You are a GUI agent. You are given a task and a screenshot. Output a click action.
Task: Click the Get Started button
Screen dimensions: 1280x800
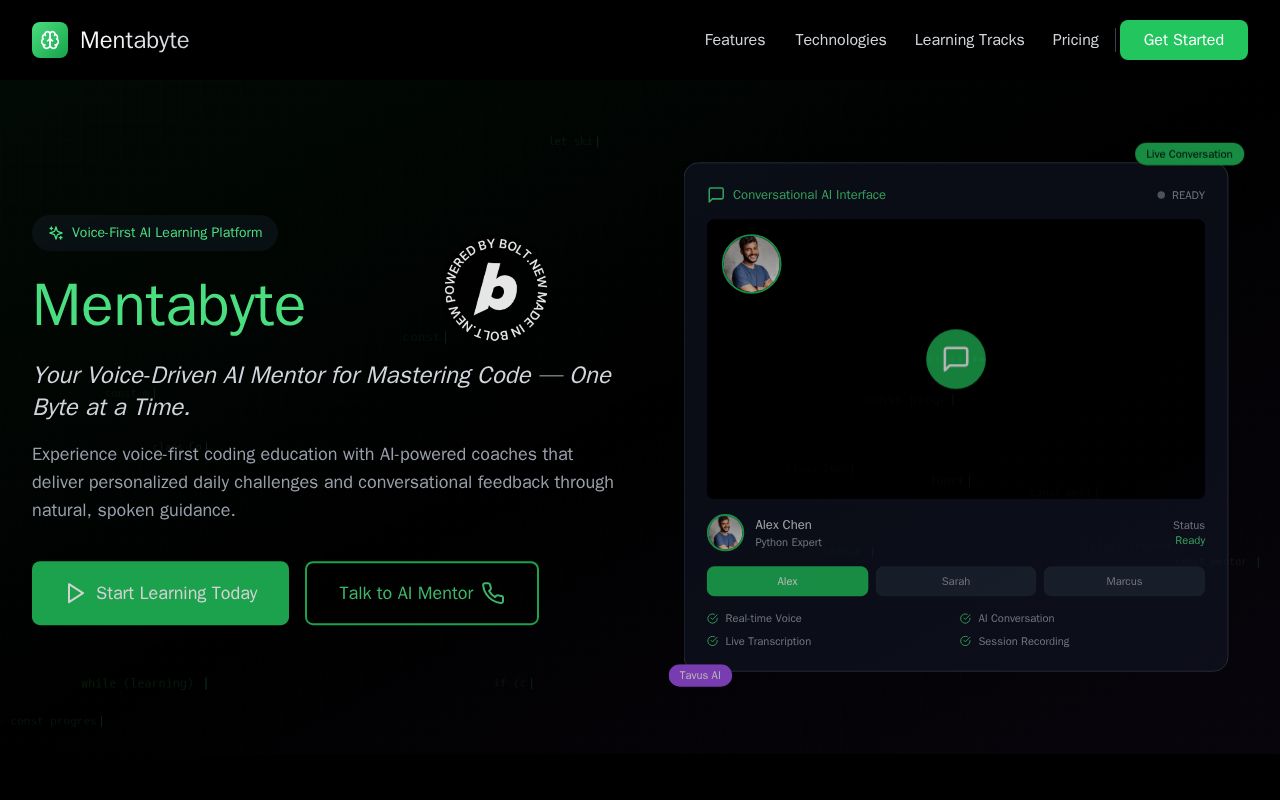point(1184,40)
